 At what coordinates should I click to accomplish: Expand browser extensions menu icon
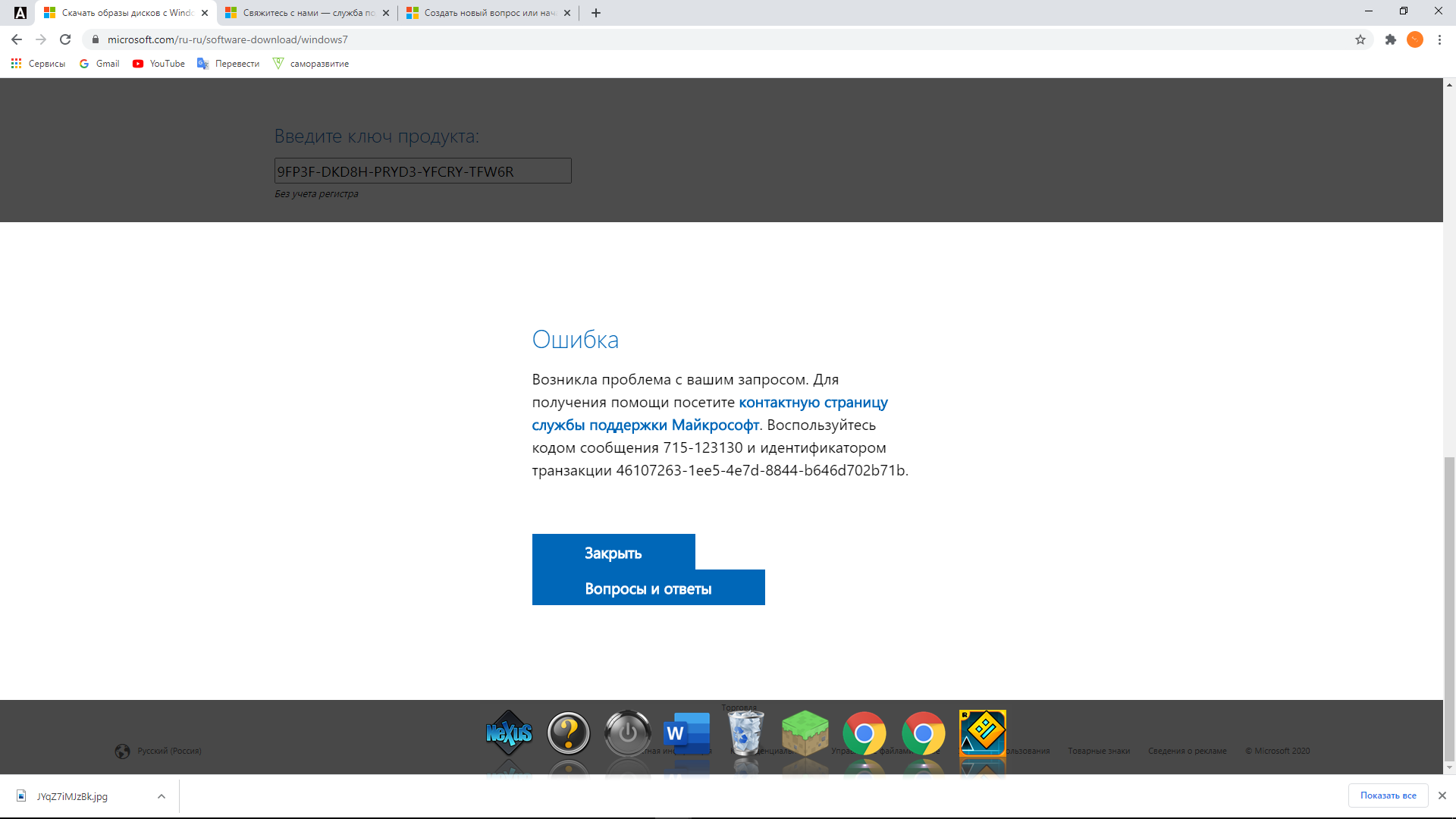coord(1390,39)
